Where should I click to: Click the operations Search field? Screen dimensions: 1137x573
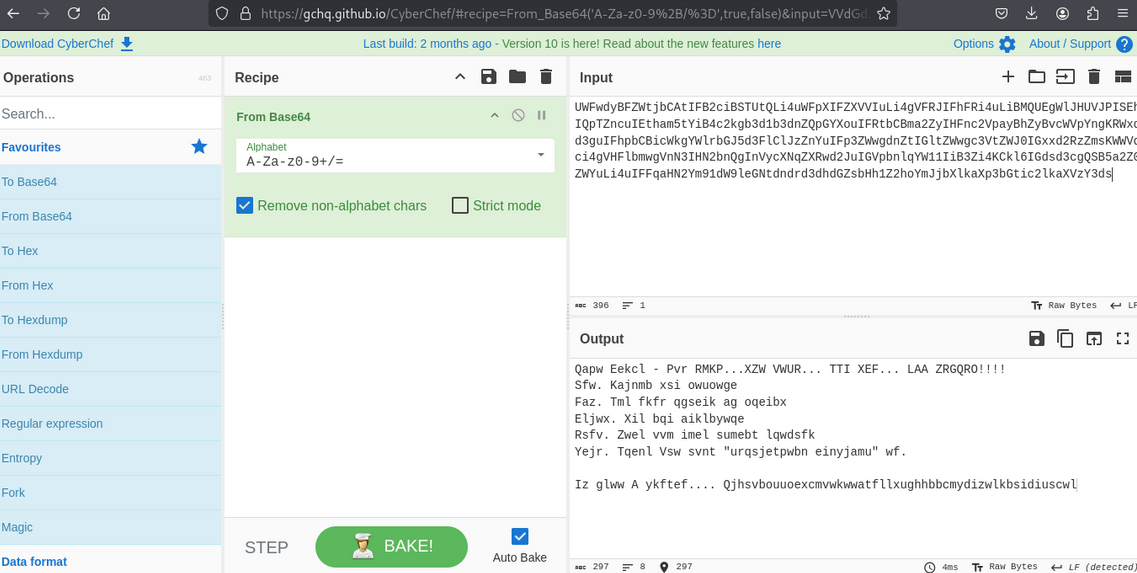click(110, 114)
